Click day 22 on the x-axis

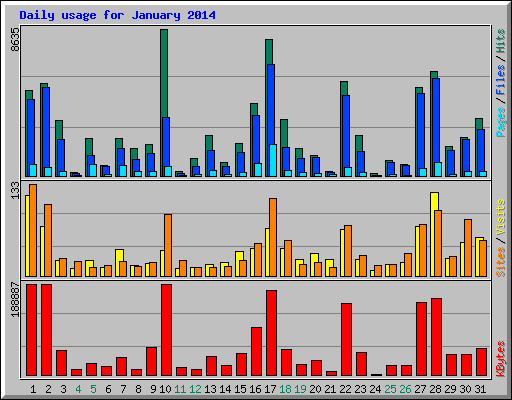click(x=345, y=389)
